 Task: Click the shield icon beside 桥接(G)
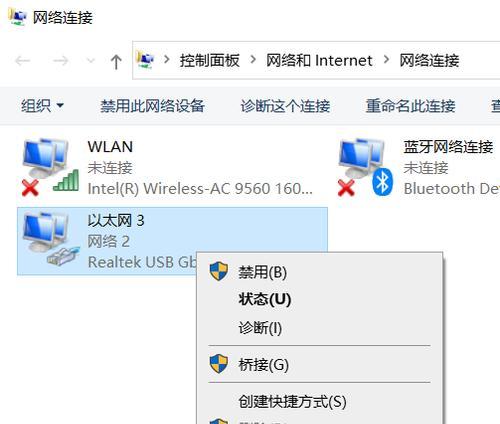click(x=219, y=364)
